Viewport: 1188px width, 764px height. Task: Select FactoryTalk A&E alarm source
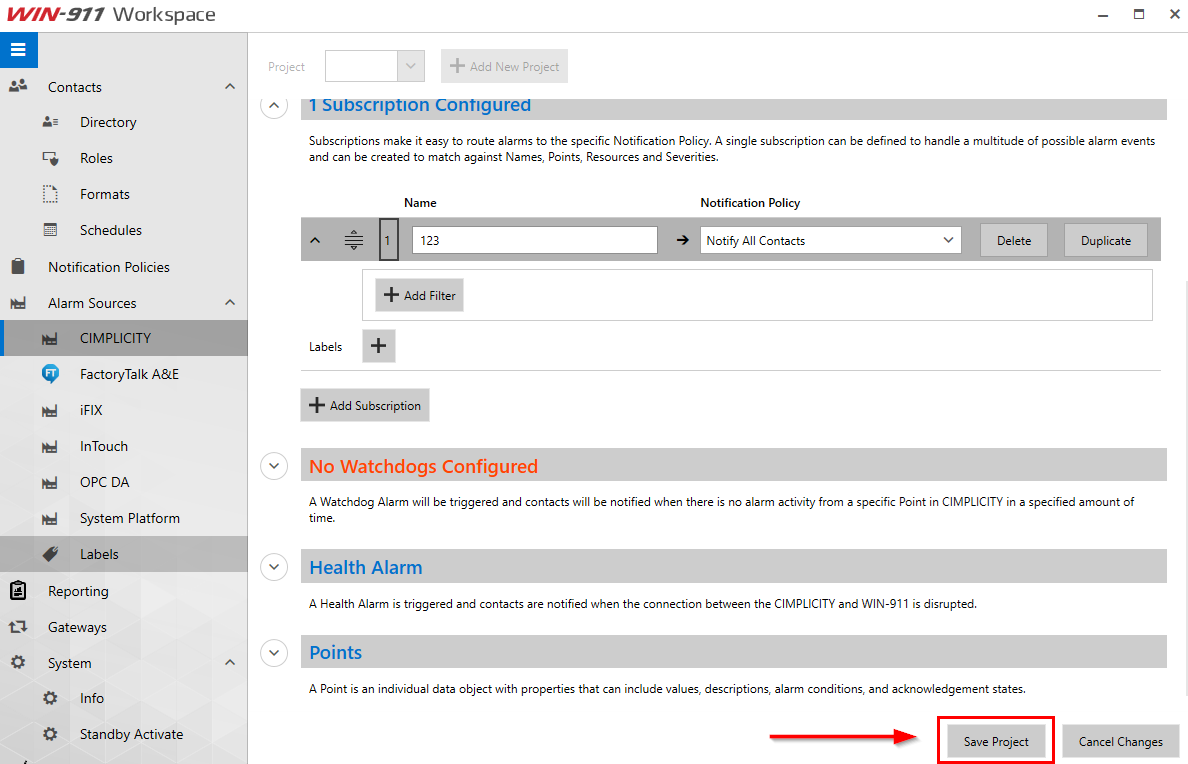click(x=130, y=374)
